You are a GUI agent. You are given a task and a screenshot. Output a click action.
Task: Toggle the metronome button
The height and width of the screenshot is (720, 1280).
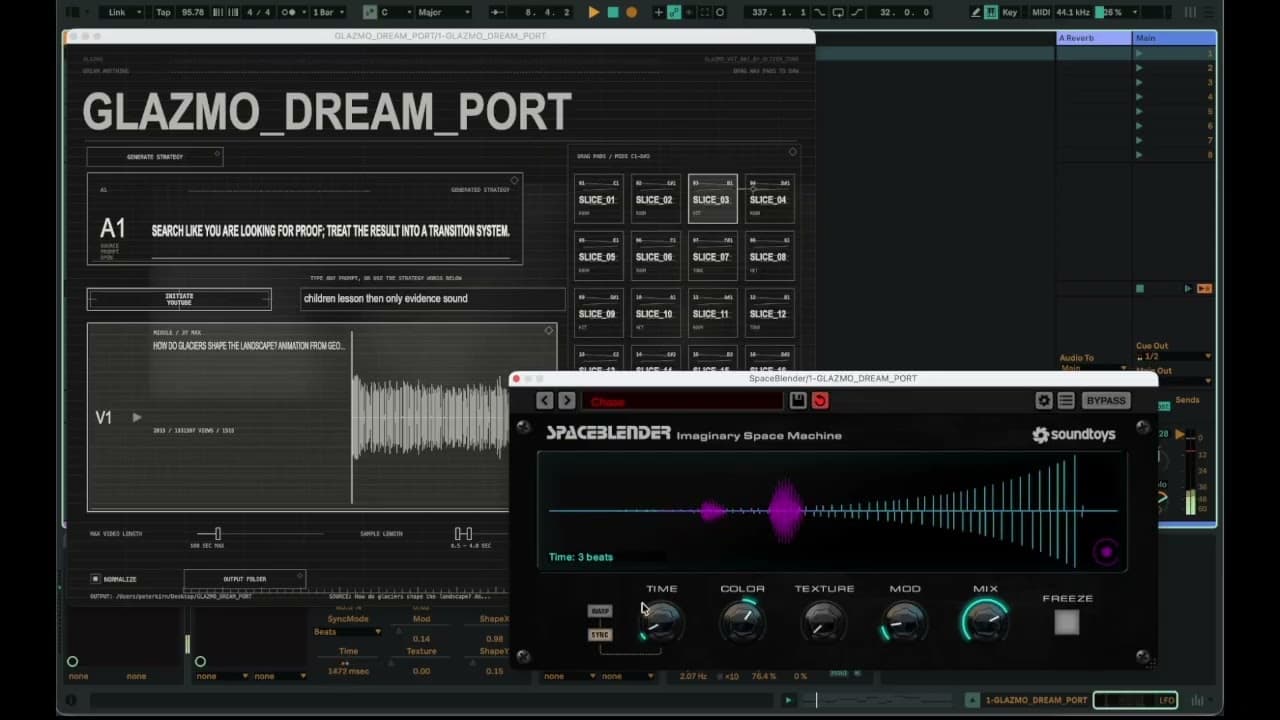pyautogui.click(x=292, y=12)
